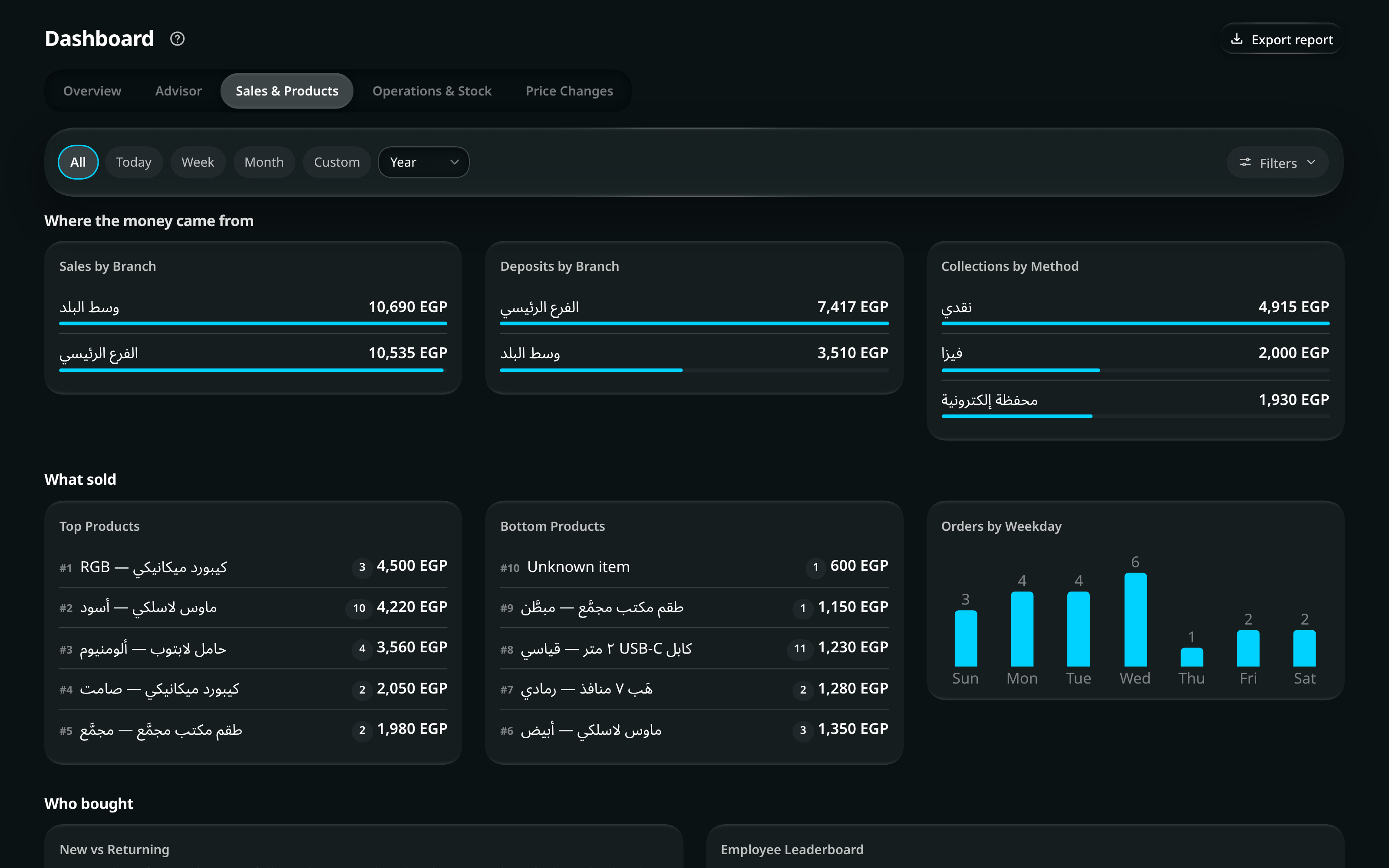Click the help question-mark icon beside Dashboard
1389x868 pixels.
(x=178, y=39)
